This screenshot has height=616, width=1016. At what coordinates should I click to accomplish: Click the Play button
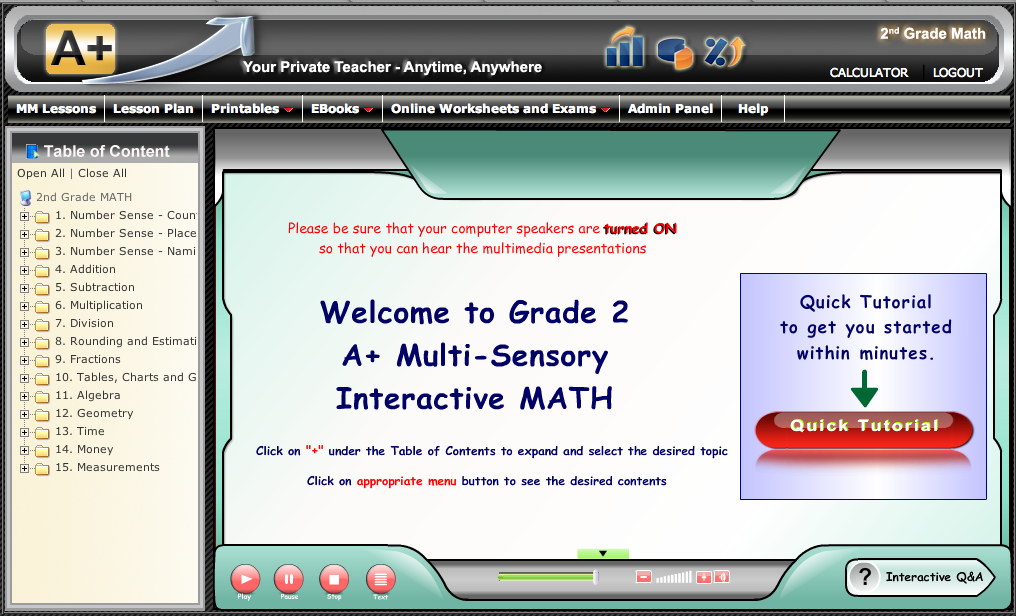pyautogui.click(x=245, y=578)
